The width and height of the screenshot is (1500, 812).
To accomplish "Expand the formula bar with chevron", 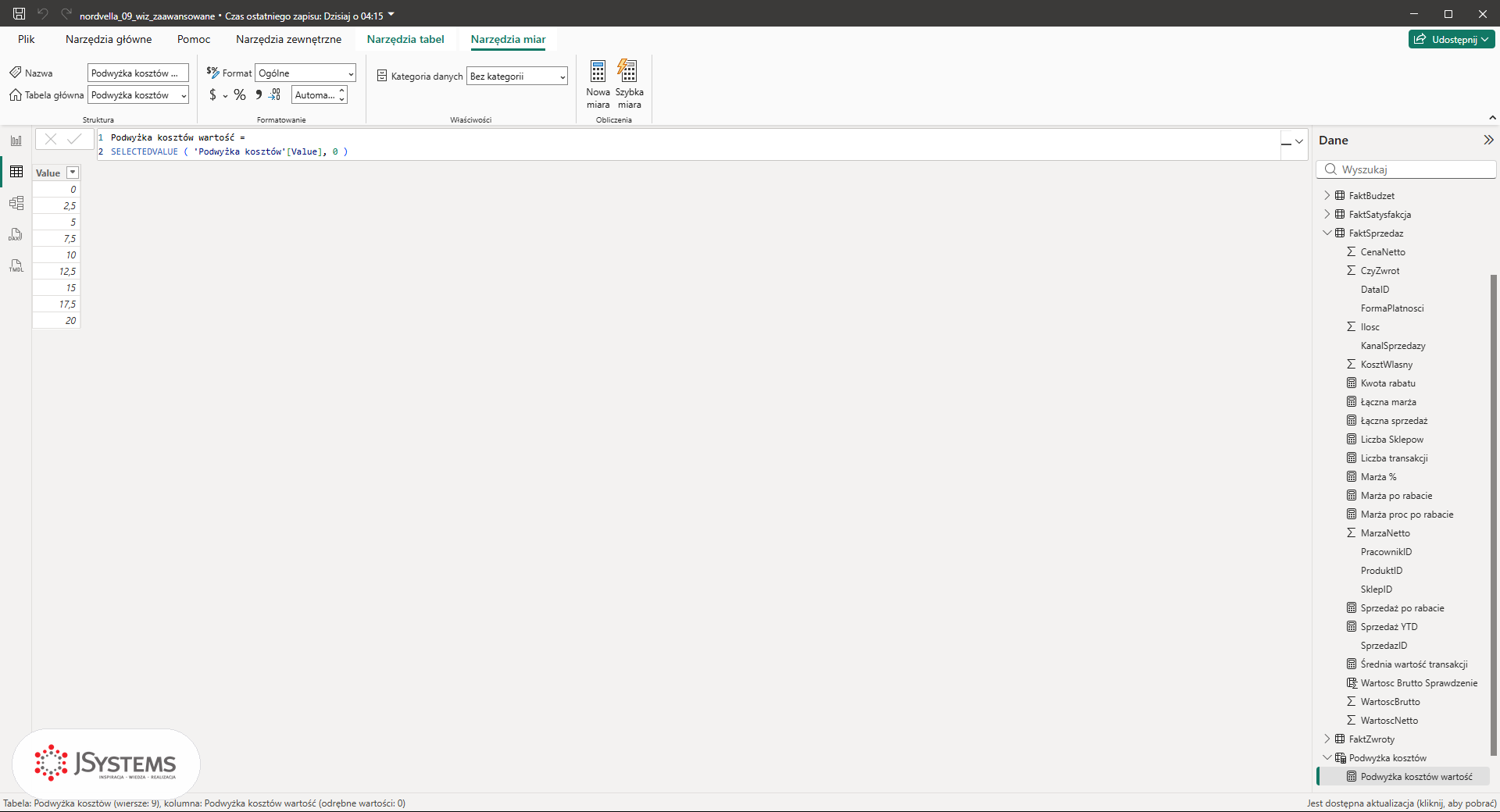I will tap(1299, 141).
